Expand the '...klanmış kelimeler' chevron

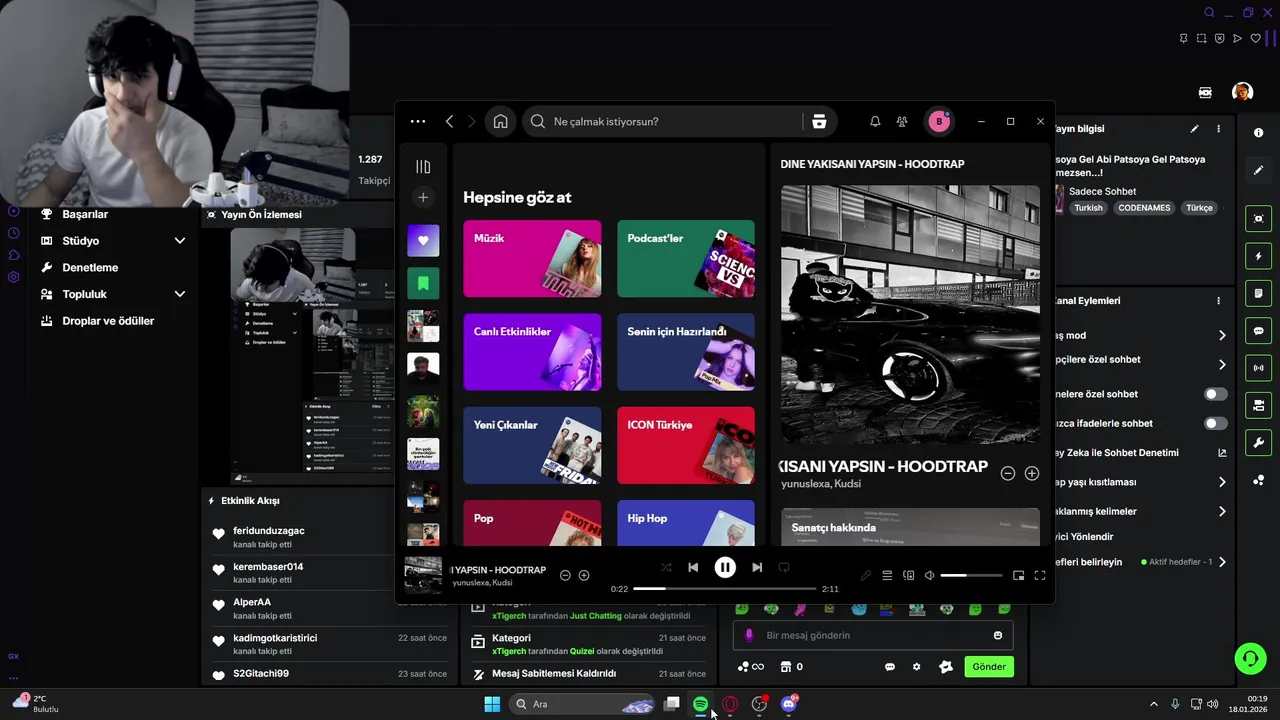click(x=1222, y=511)
